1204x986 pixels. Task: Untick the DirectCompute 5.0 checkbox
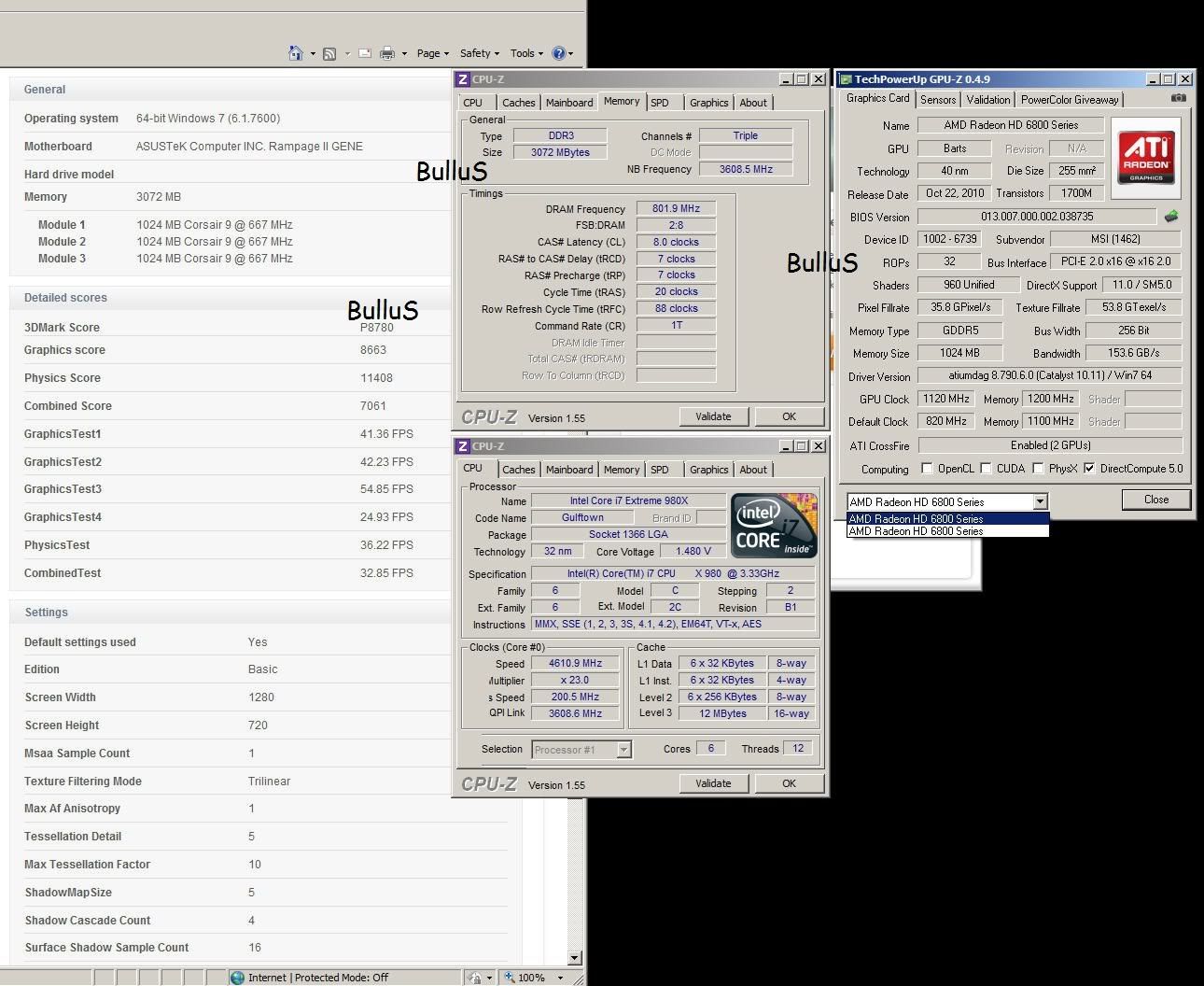coord(1089,469)
